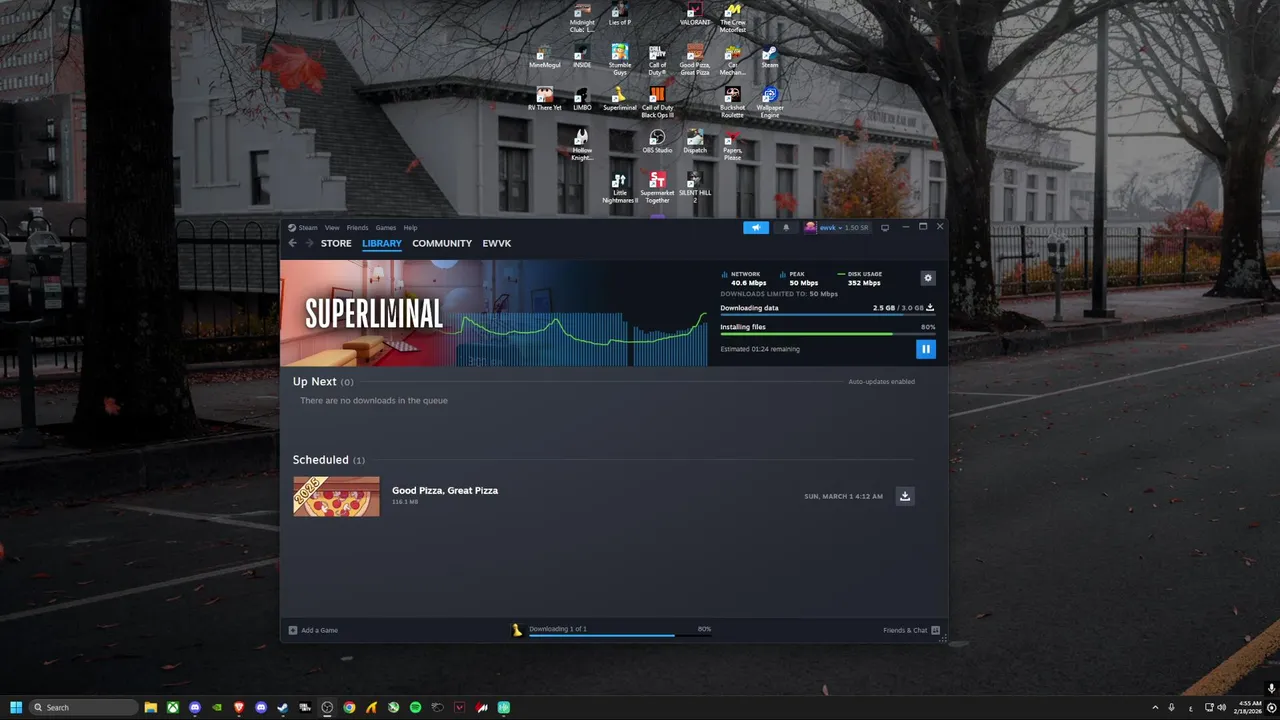The width and height of the screenshot is (1280, 720).
Task: Click the SUN, MARCH 1 4:12 AM schedule text
Action: click(843, 496)
